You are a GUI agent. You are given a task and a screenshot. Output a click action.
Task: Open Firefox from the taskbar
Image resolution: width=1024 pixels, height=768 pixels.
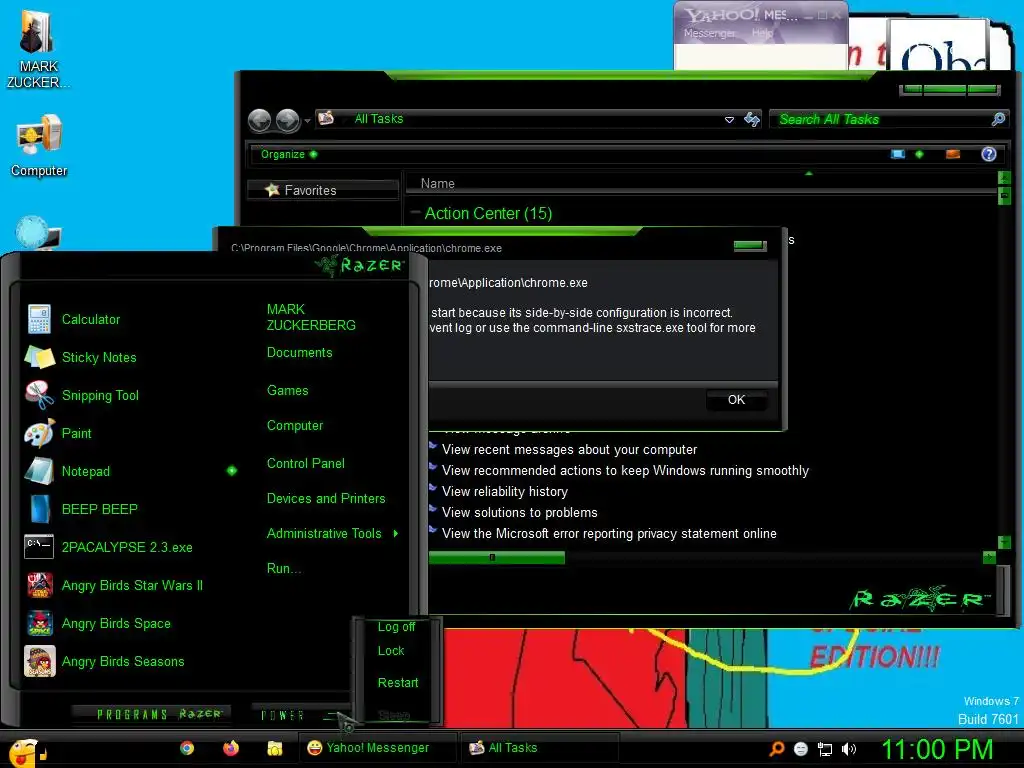pos(231,748)
